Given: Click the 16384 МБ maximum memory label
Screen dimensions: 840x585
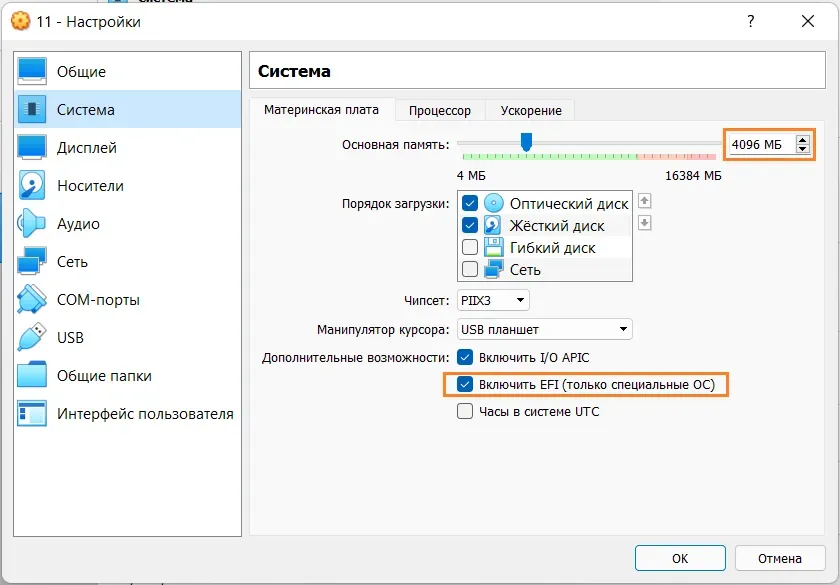Looking at the screenshot, I should click(x=693, y=176).
